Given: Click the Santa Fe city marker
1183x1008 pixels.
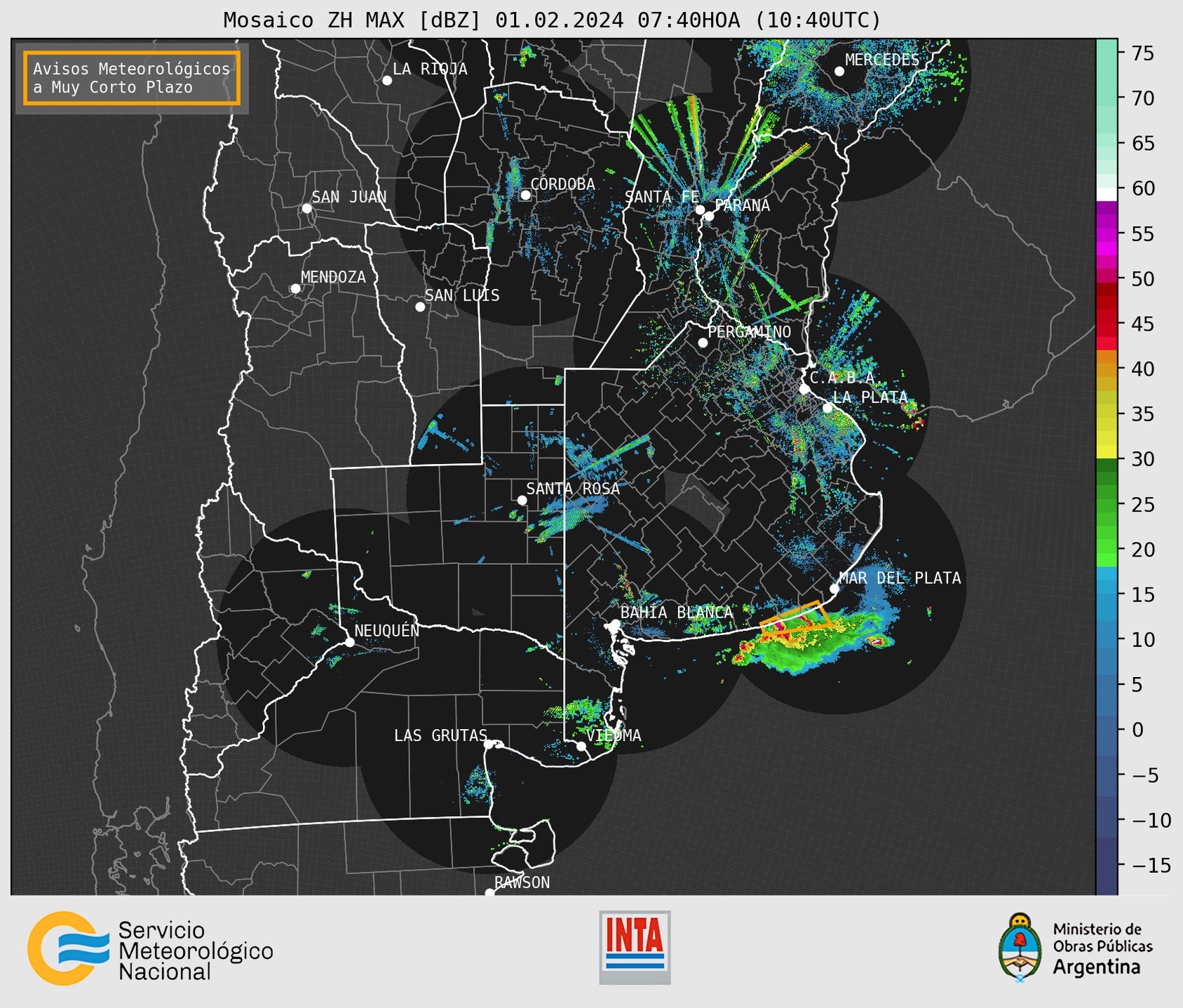Looking at the screenshot, I should point(700,210).
